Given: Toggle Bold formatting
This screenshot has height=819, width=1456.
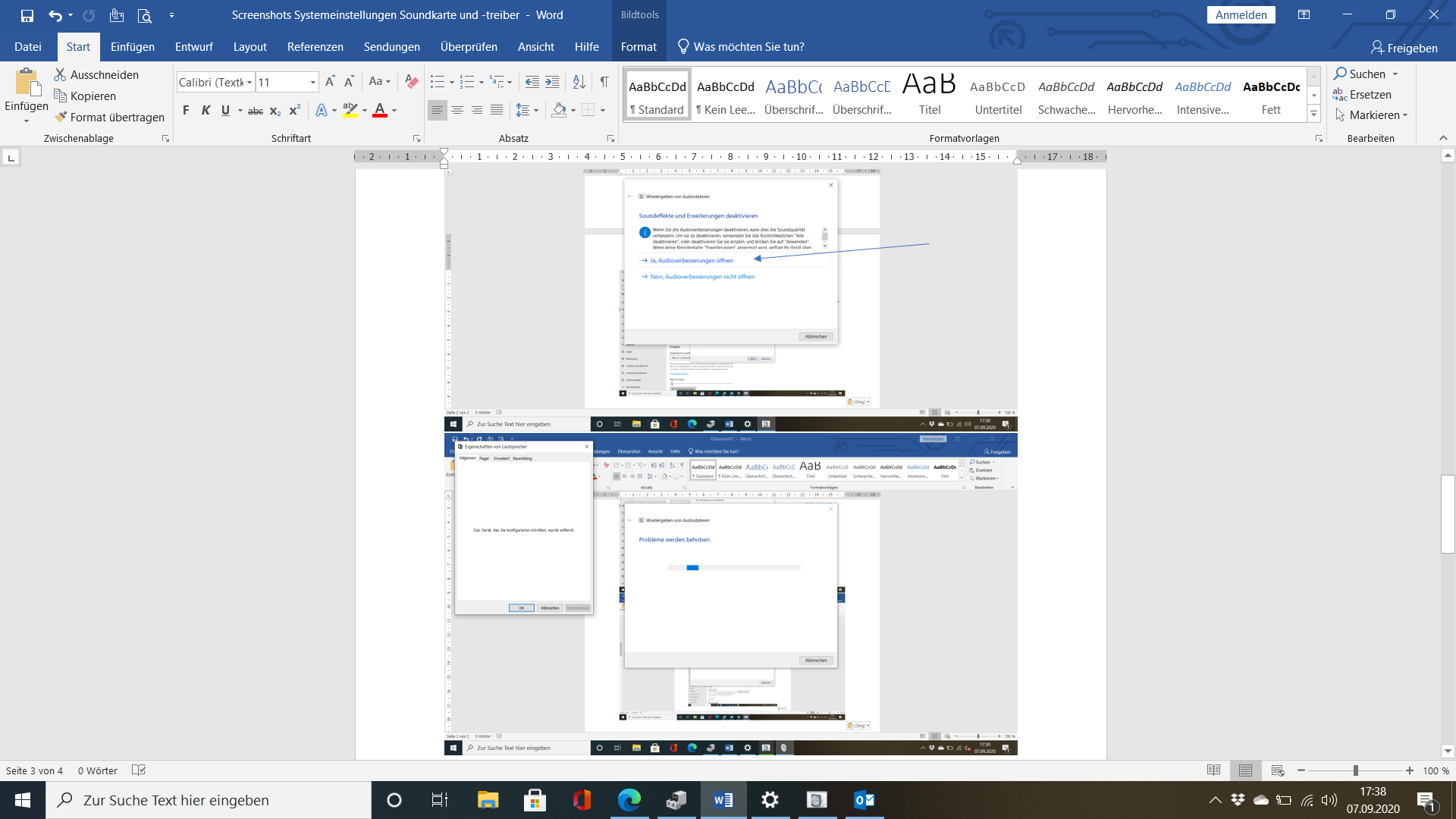Looking at the screenshot, I should tap(186, 110).
